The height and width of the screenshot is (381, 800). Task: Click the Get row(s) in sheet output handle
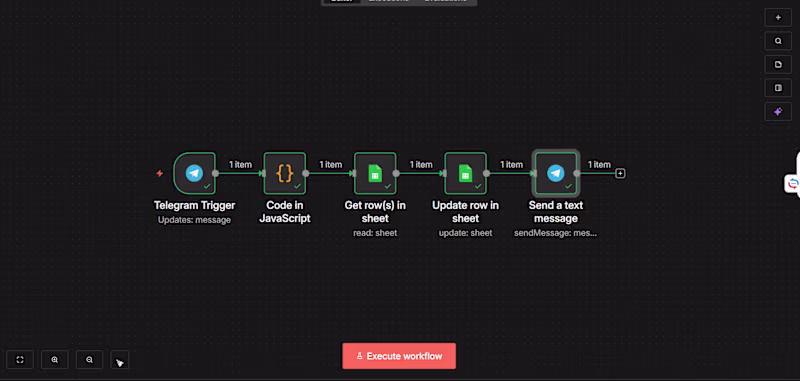(x=396, y=173)
